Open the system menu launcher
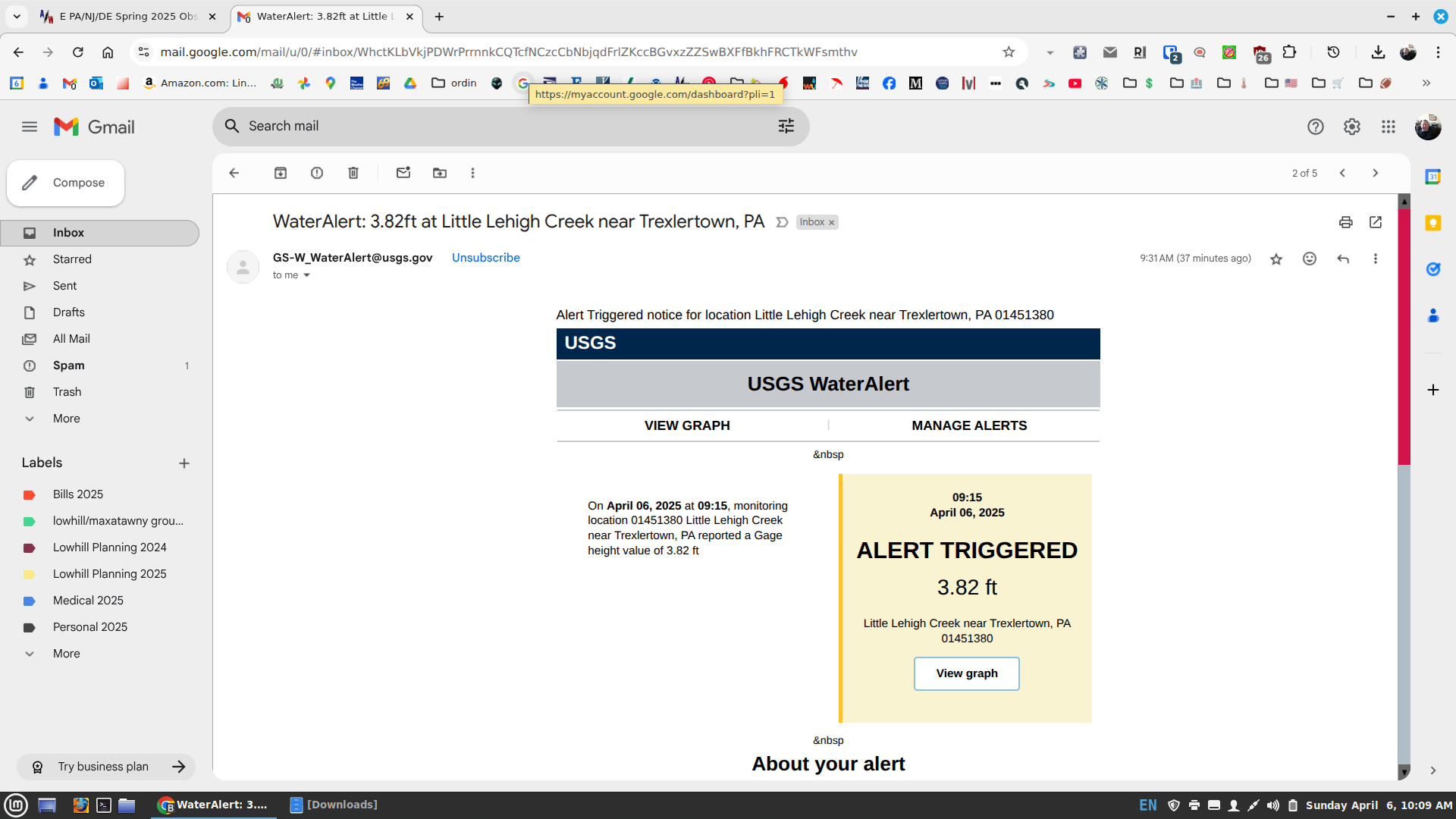Viewport: 1456px width, 819px height. point(16,805)
